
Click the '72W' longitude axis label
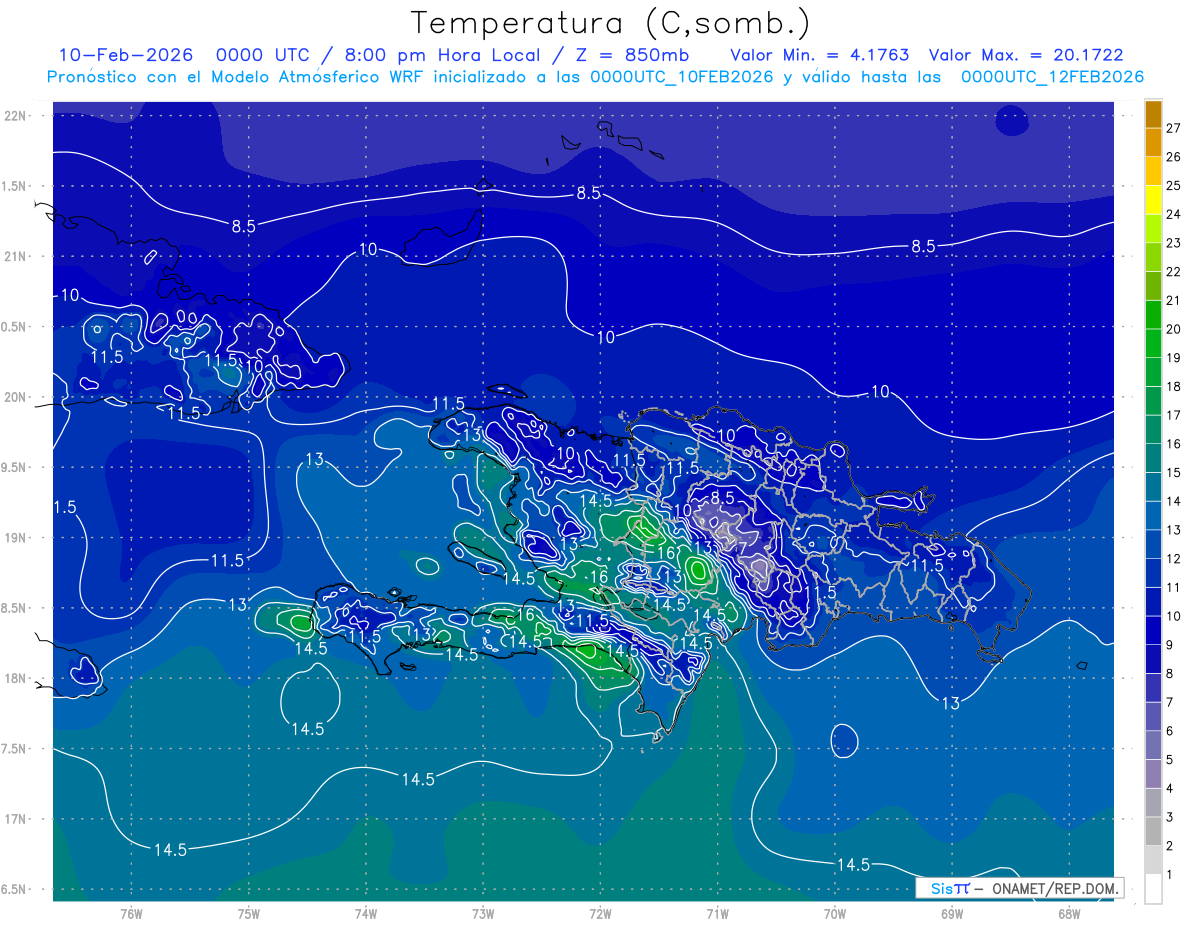tap(600, 913)
